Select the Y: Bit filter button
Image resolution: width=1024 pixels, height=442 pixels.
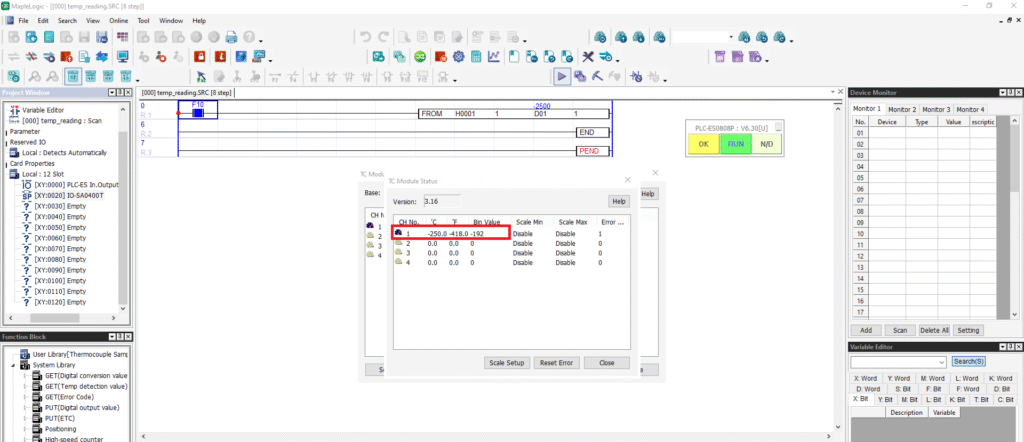pos(884,399)
